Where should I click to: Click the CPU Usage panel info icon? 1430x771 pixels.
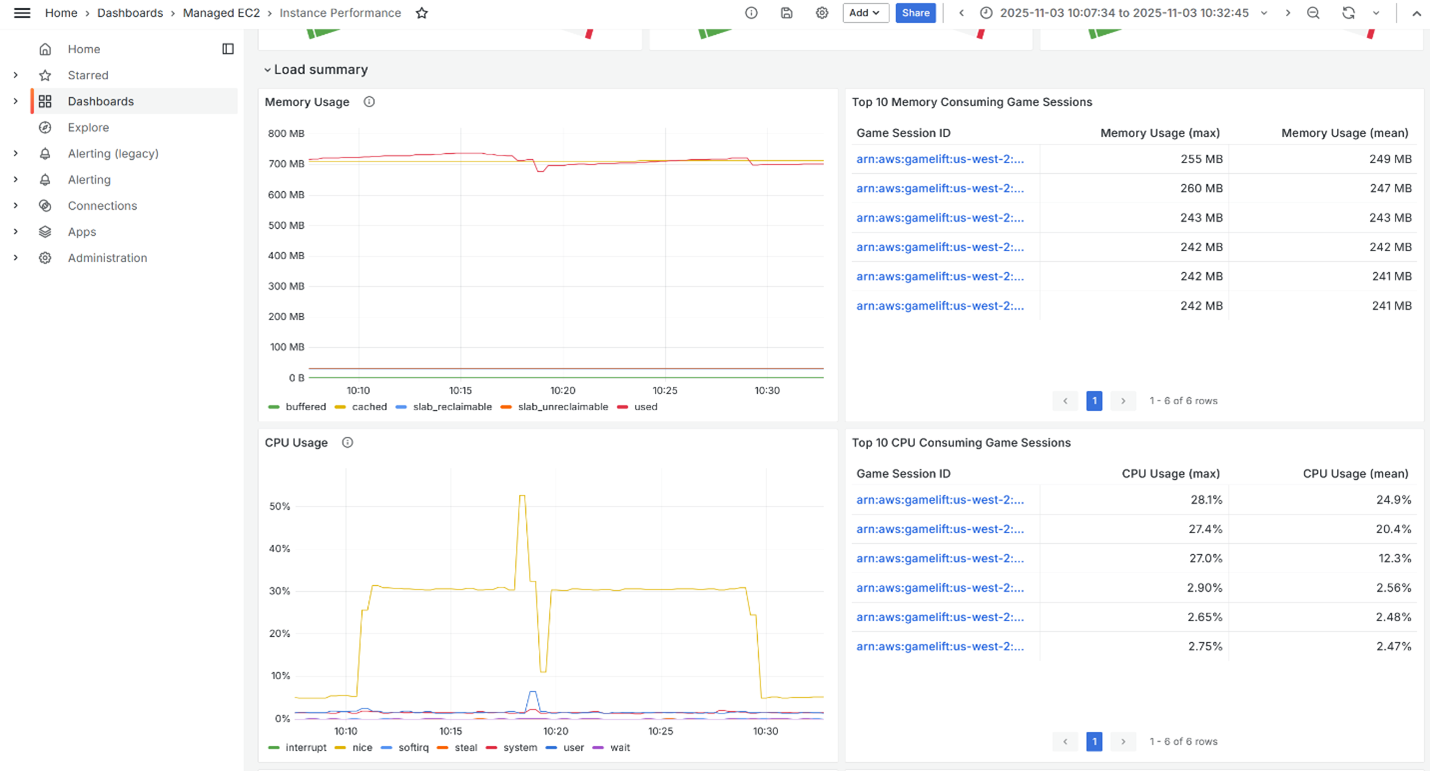346,442
